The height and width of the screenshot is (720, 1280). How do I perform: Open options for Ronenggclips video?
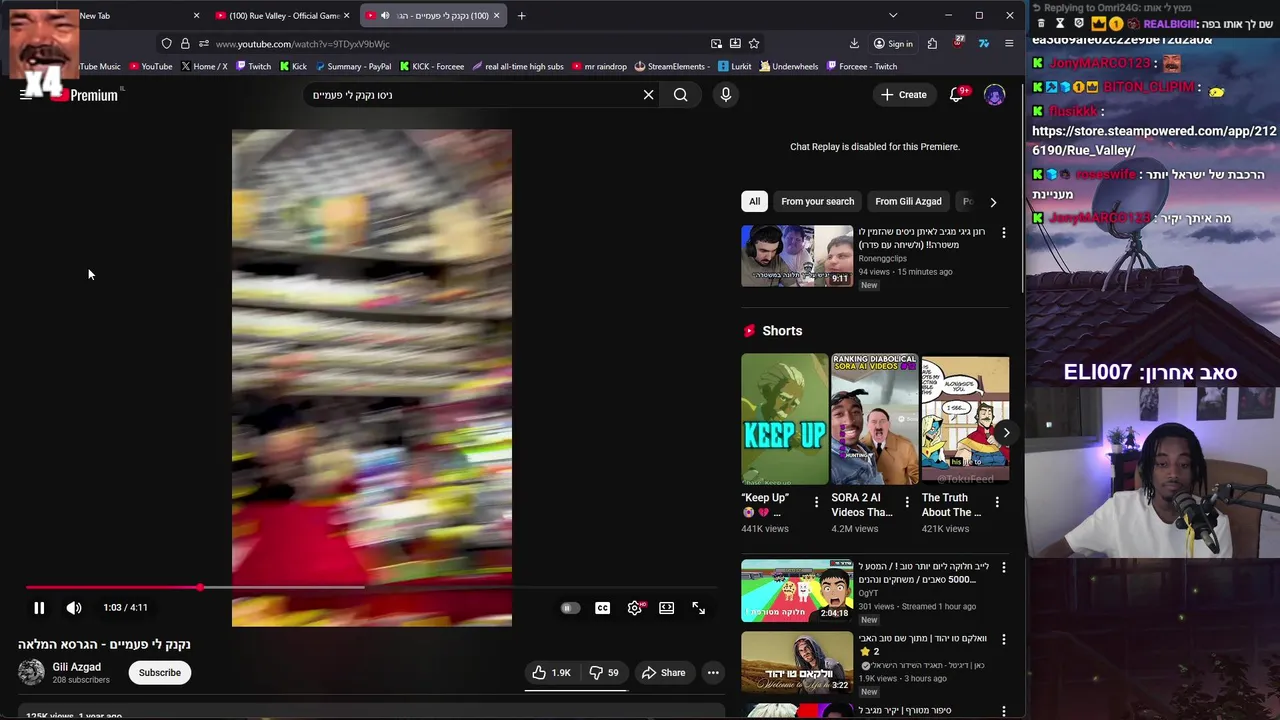[1004, 233]
